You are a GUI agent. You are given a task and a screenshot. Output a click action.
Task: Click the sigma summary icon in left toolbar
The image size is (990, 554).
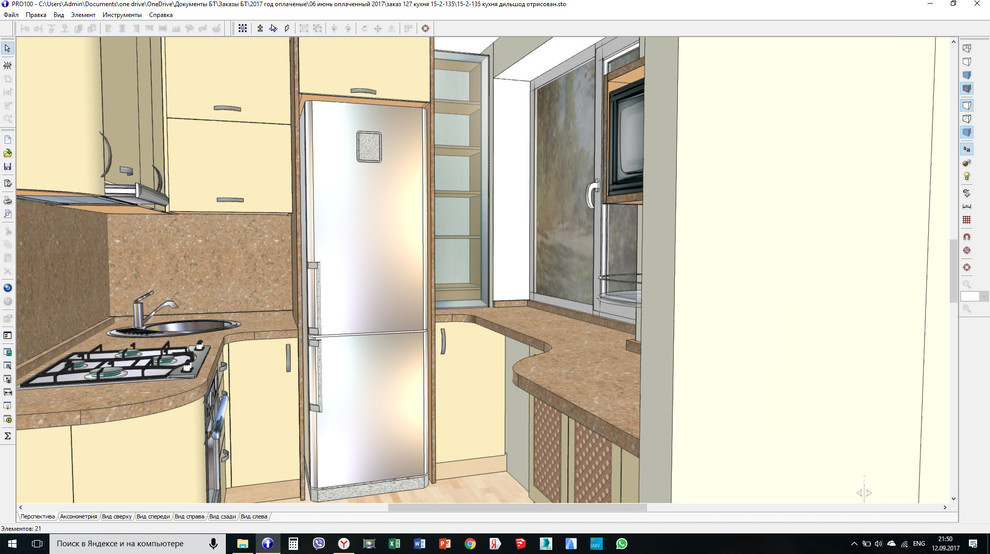click(7, 436)
